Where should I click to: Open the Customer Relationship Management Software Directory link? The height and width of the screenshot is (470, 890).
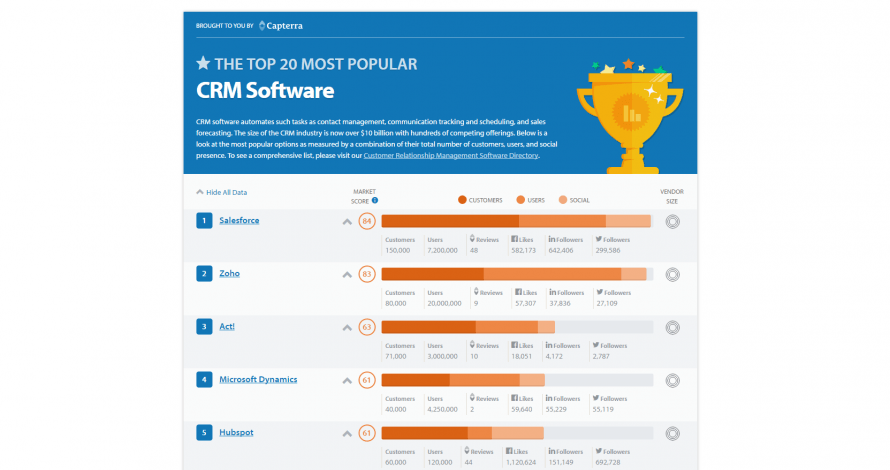451,156
